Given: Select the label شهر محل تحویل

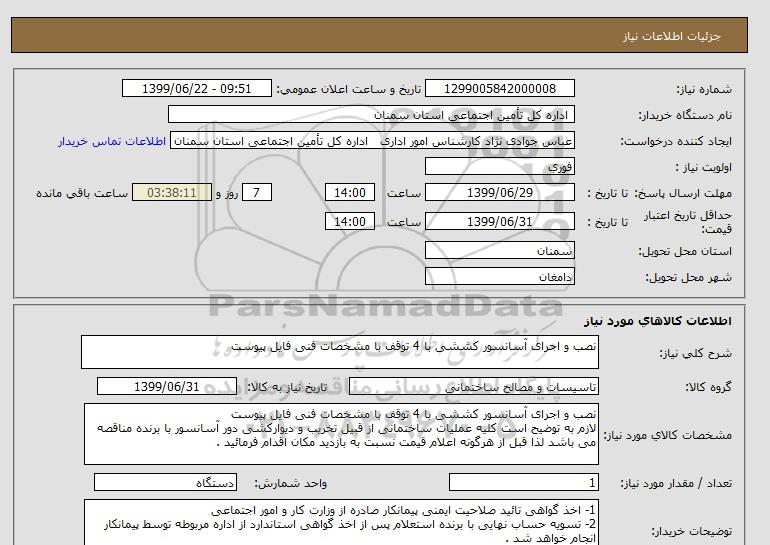Looking at the screenshot, I should click(688, 277).
